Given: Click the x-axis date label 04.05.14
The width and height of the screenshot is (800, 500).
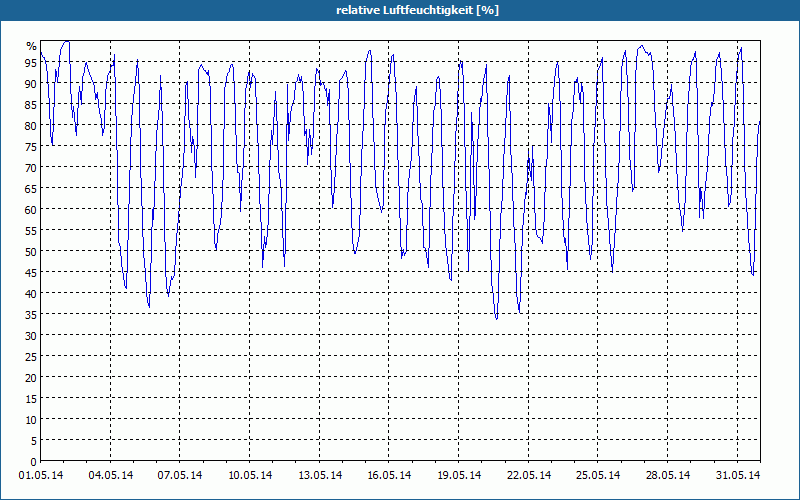Looking at the screenshot, I should point(111,475).
